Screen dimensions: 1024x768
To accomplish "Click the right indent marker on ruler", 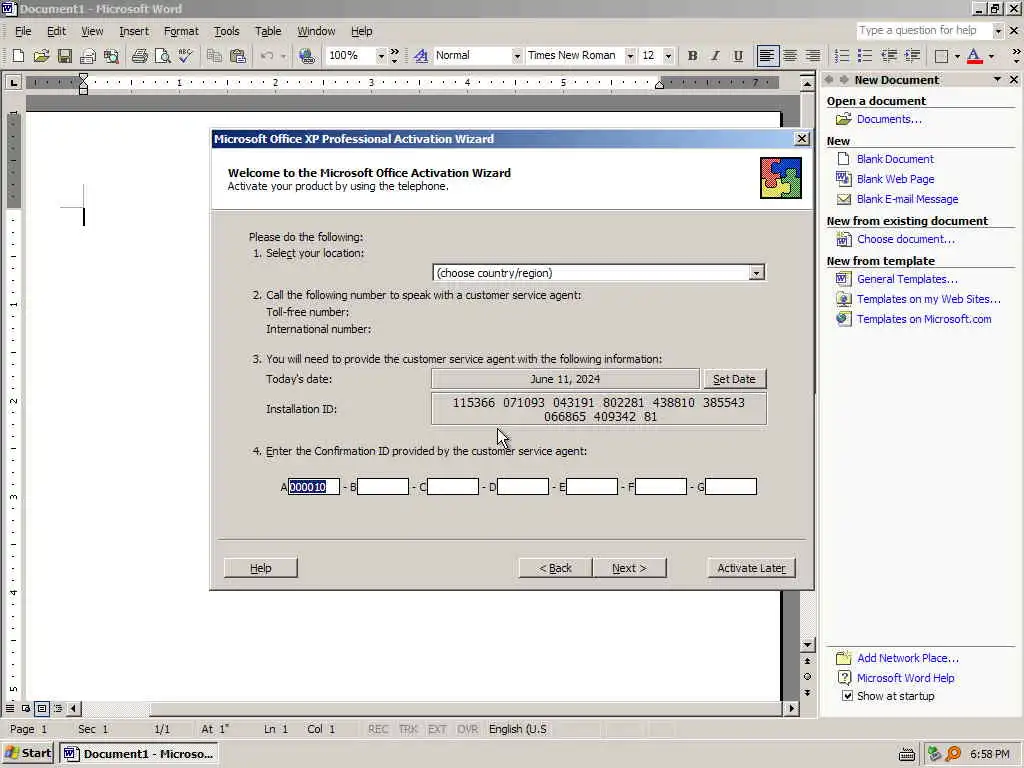I will tap(660, 85).
